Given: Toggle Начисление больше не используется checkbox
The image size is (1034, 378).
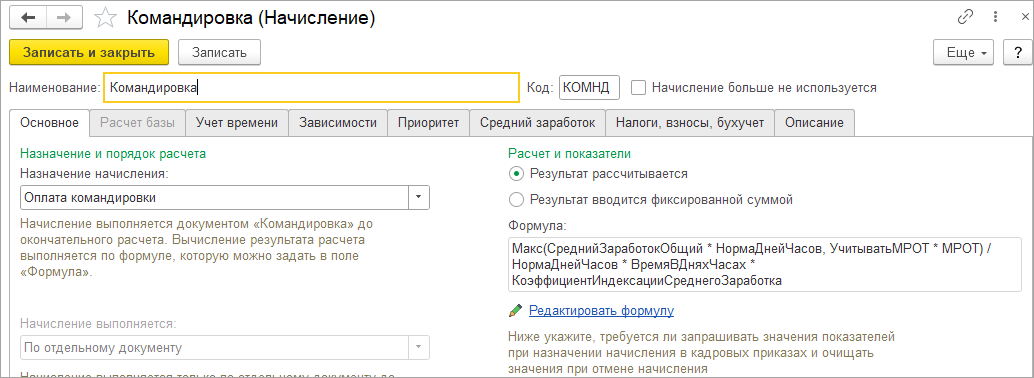Looking at the screenshot, I should point(638,87).
